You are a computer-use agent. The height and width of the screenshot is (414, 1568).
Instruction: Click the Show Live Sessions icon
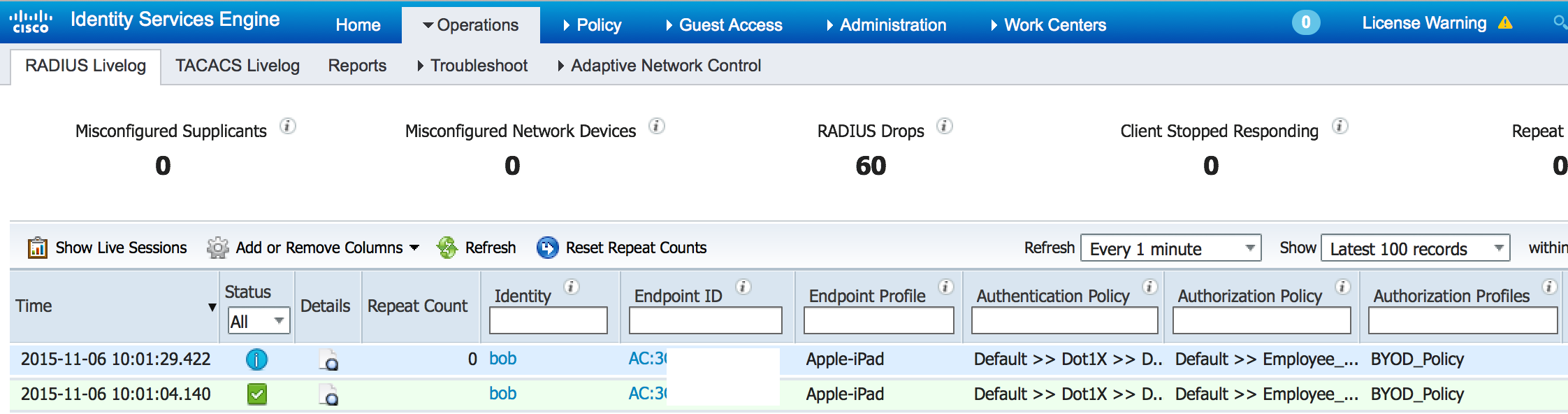pos(37,248)
